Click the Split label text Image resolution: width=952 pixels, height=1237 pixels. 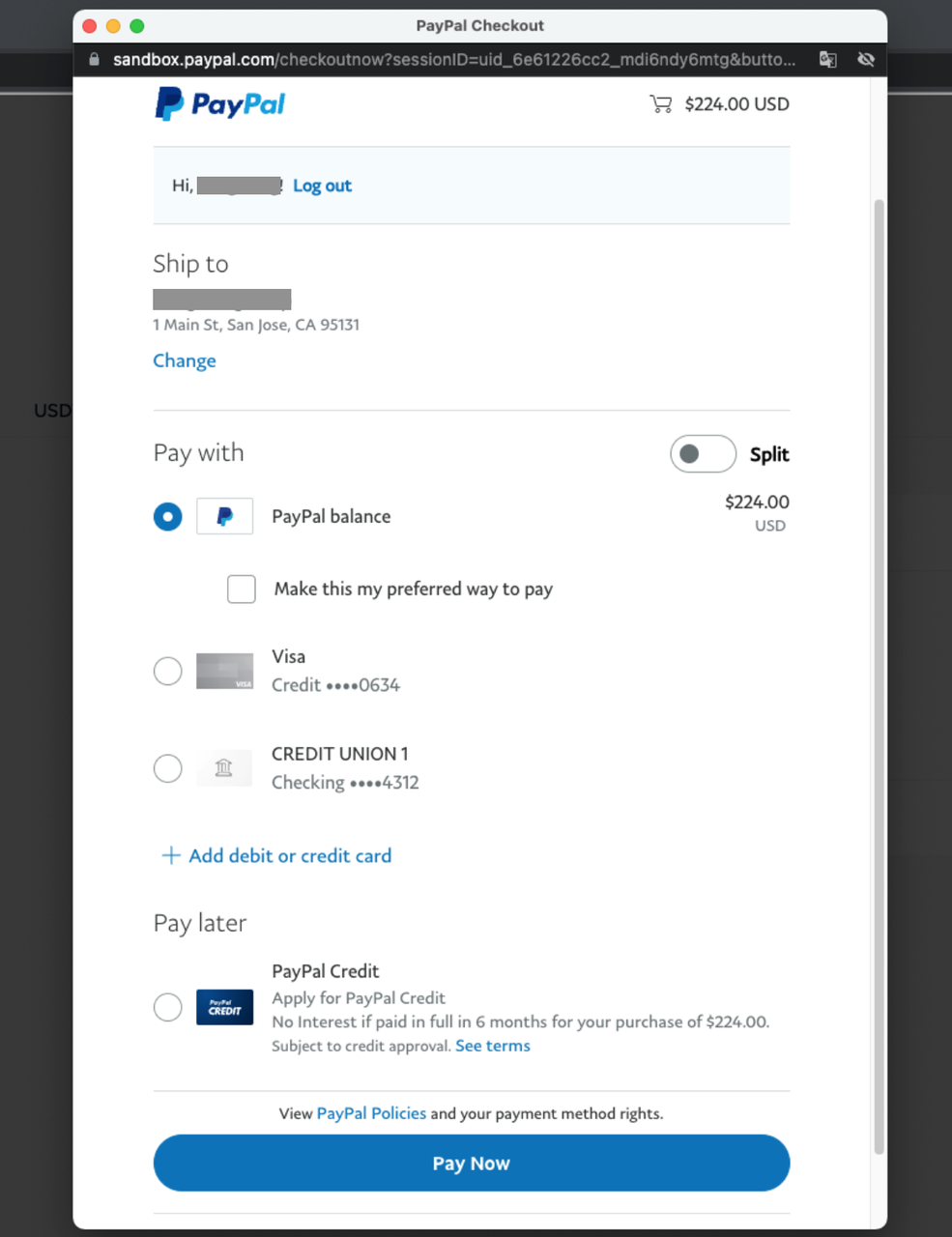(x=769, y=454)
